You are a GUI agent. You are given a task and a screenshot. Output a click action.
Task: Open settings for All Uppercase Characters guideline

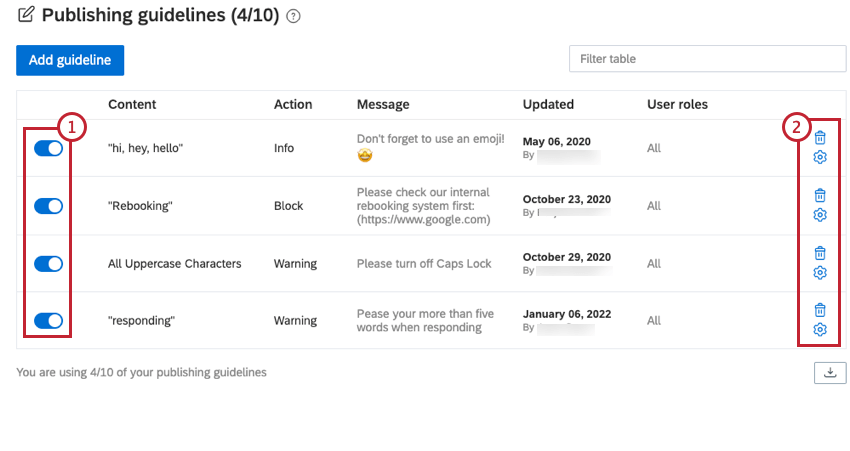[x=820, y=273]
